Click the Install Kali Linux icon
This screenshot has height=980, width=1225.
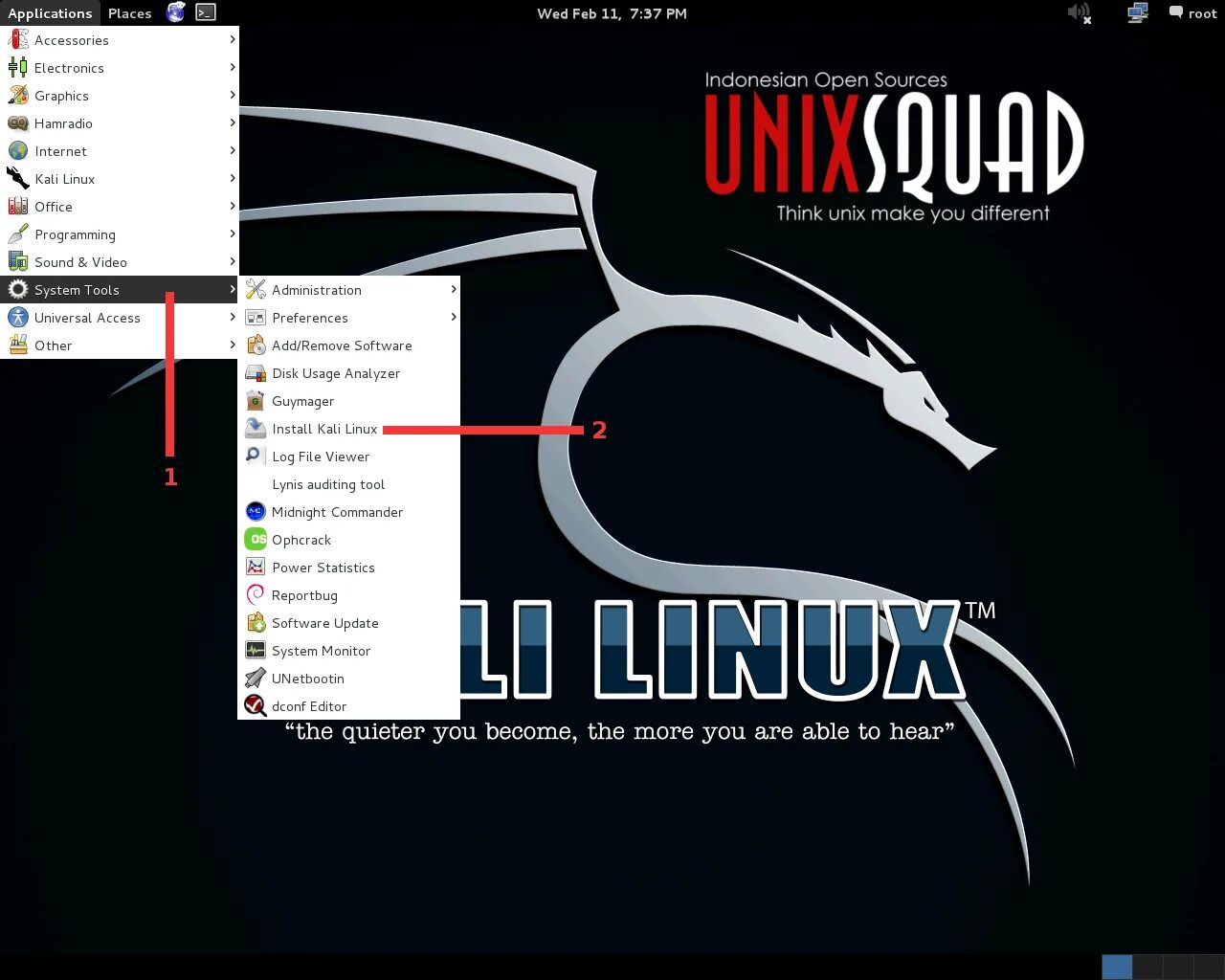(x=256, y=429)
